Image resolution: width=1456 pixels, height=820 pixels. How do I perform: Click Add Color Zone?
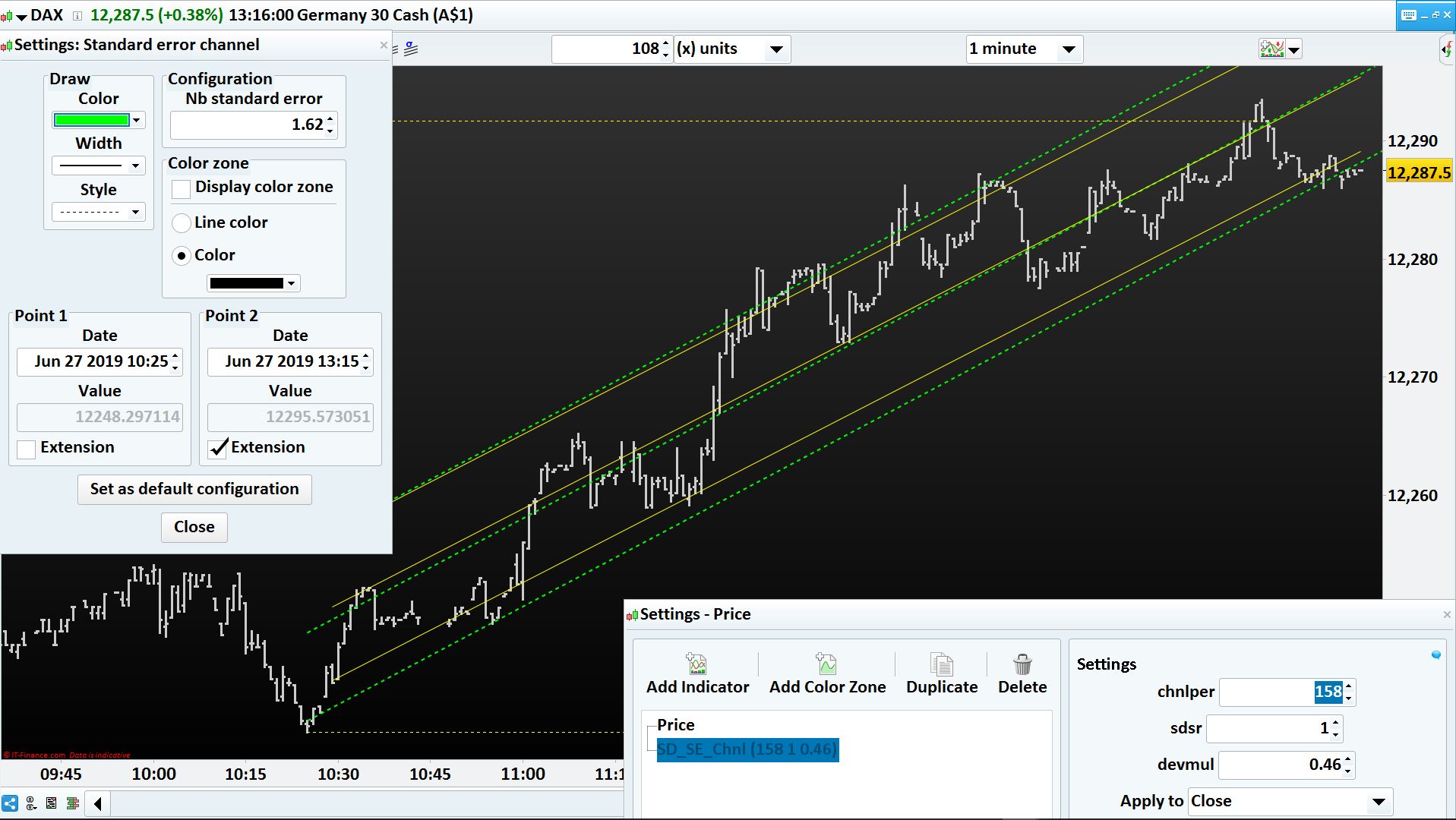(x=827, y=674)
